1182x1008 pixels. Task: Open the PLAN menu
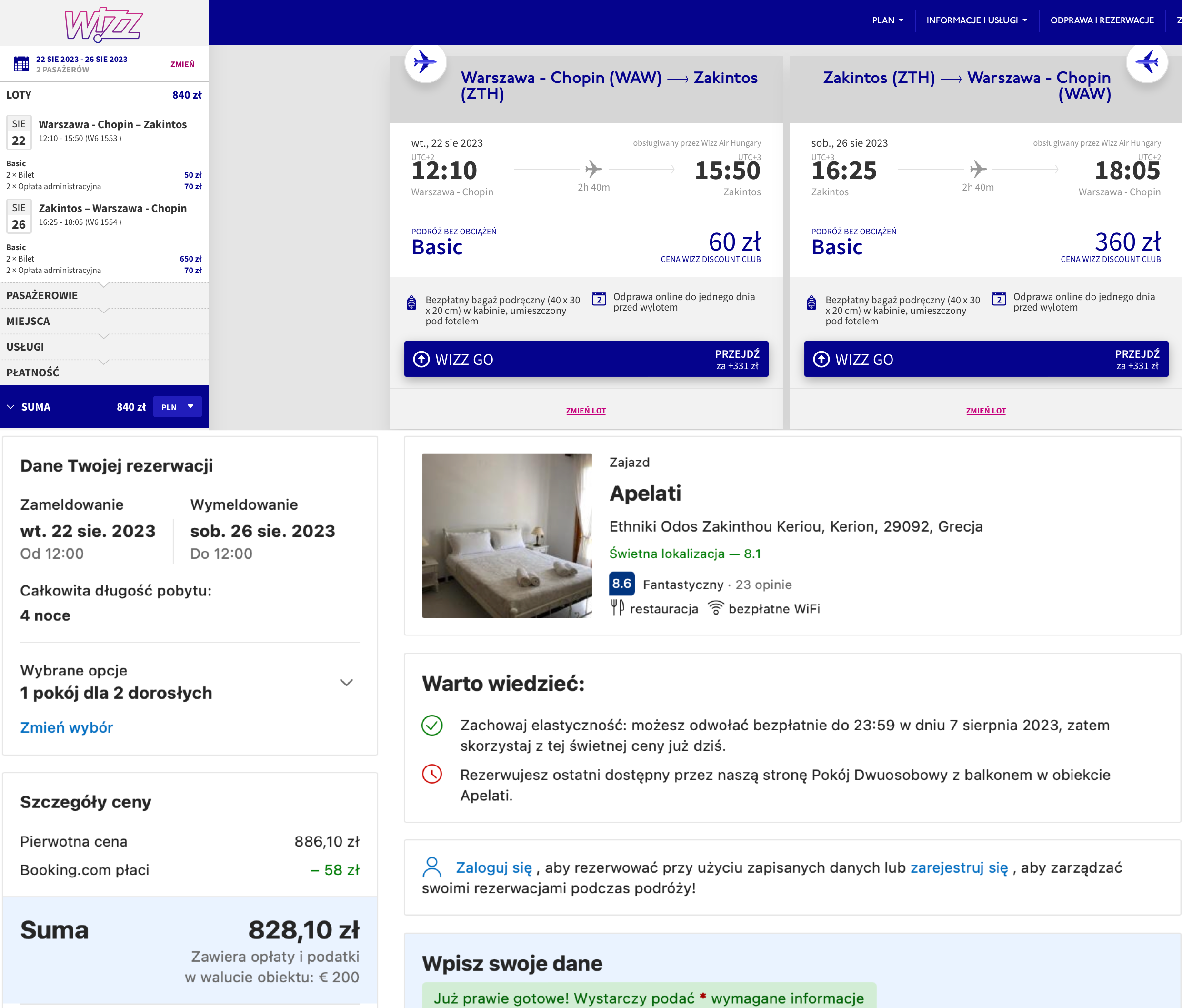tap(888, 20)
